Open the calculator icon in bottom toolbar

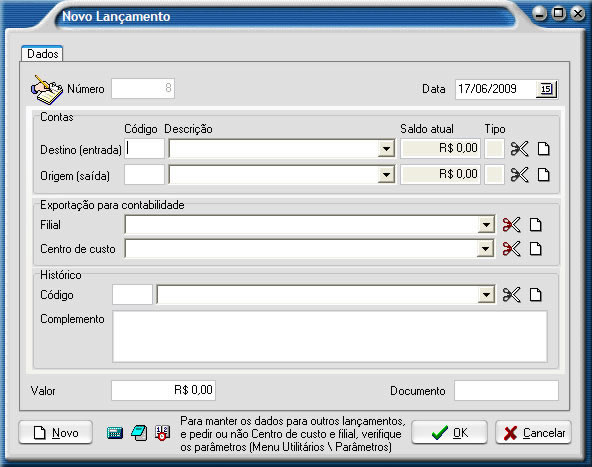(115, 433)
